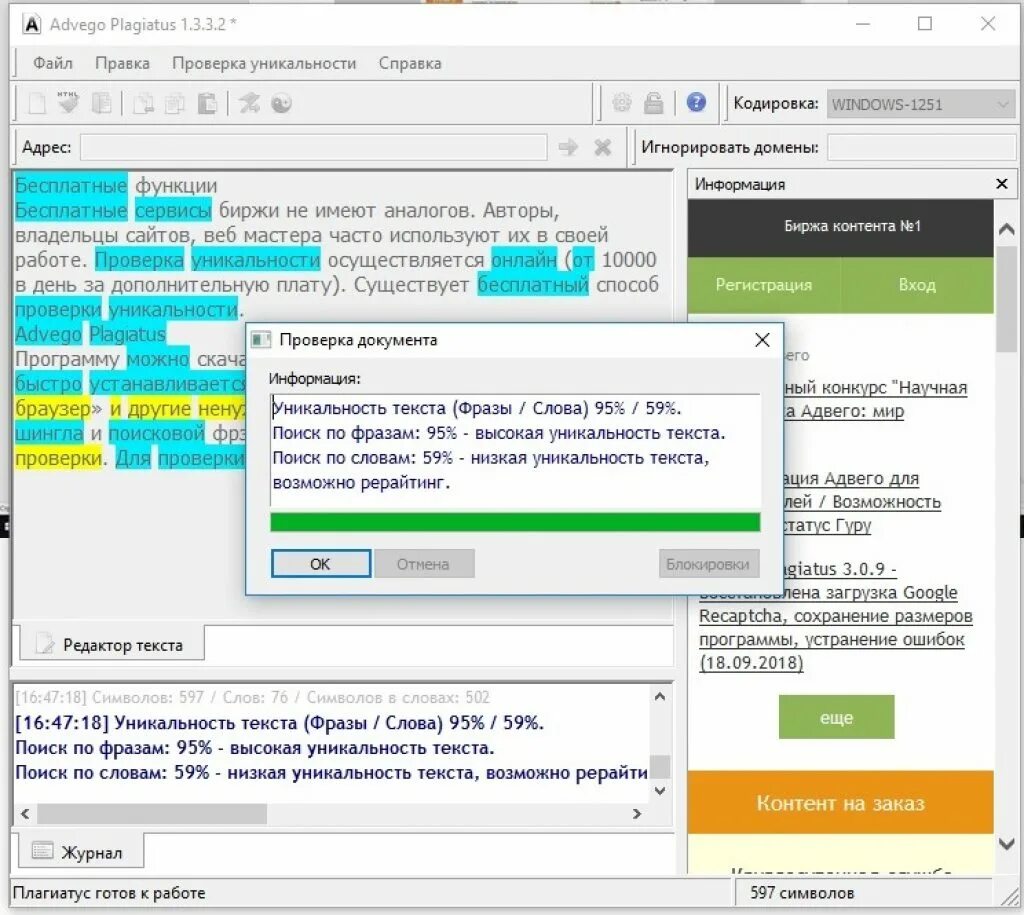This screenshot has height=915, width=1024.
Task: Click the info panel vertical scrollbar thumb
Action: (x=1006, y=298)
